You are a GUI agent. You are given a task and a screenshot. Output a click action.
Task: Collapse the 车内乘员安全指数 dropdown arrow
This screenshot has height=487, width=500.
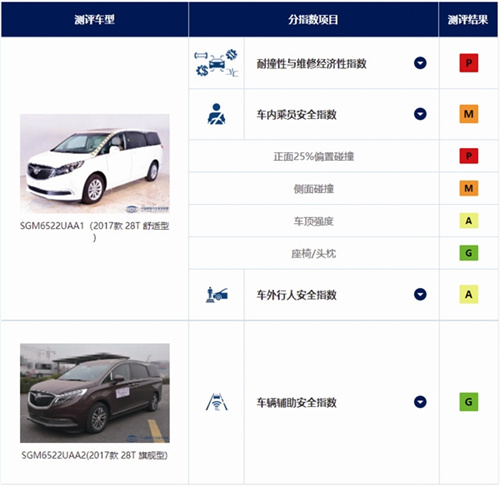[420, 114]
